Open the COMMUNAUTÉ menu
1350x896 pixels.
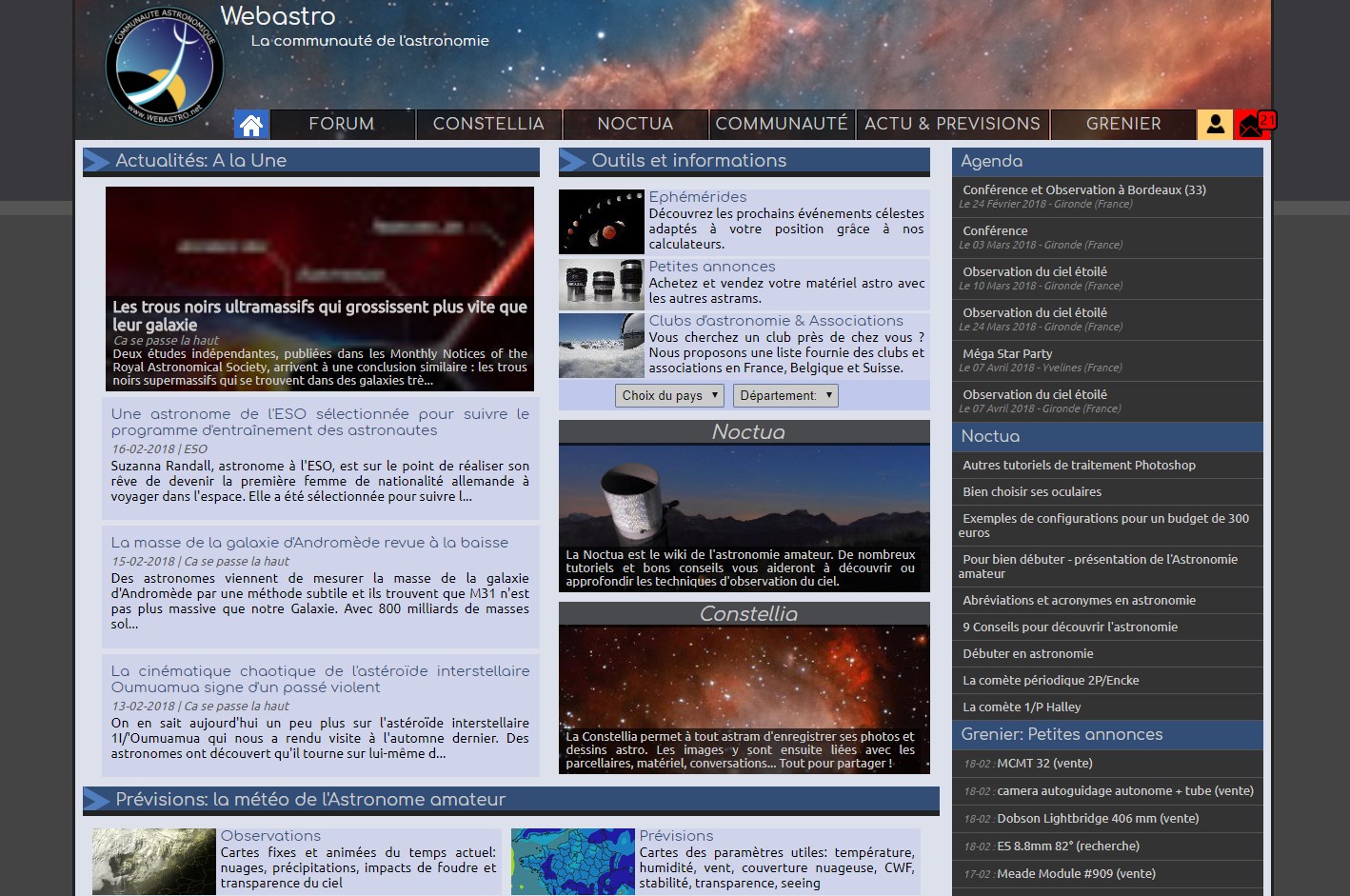tap(782, 125)
